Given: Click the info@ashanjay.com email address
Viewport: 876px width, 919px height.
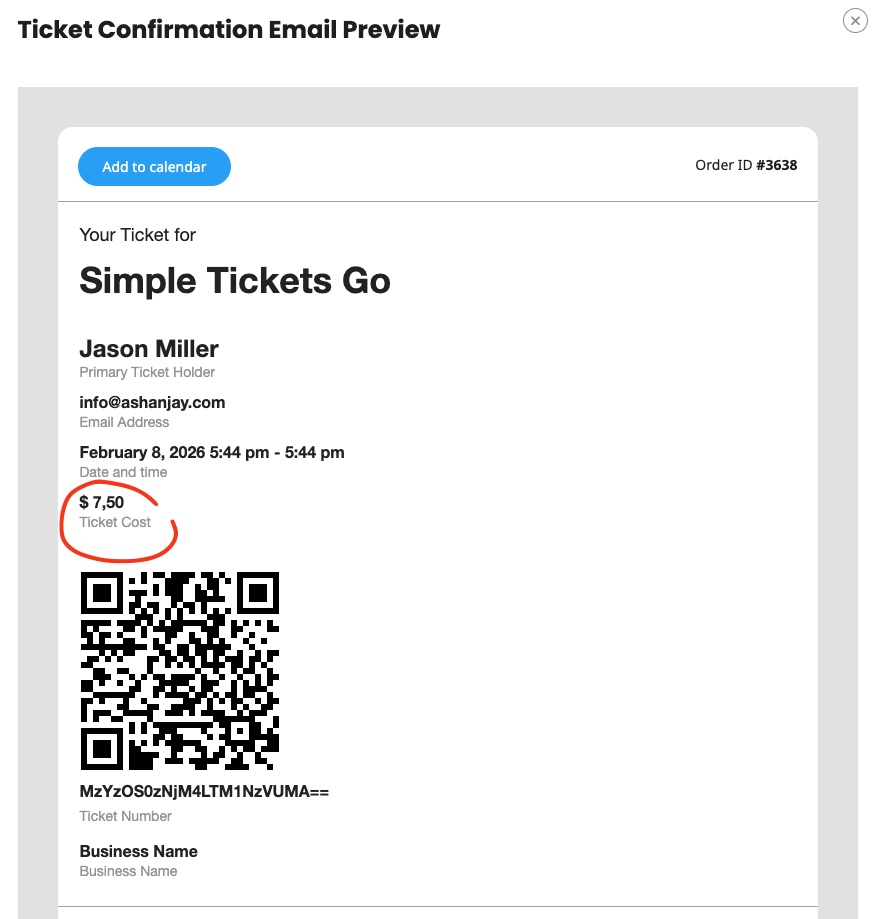Looking at the screenshot, I should coord(152,402).
